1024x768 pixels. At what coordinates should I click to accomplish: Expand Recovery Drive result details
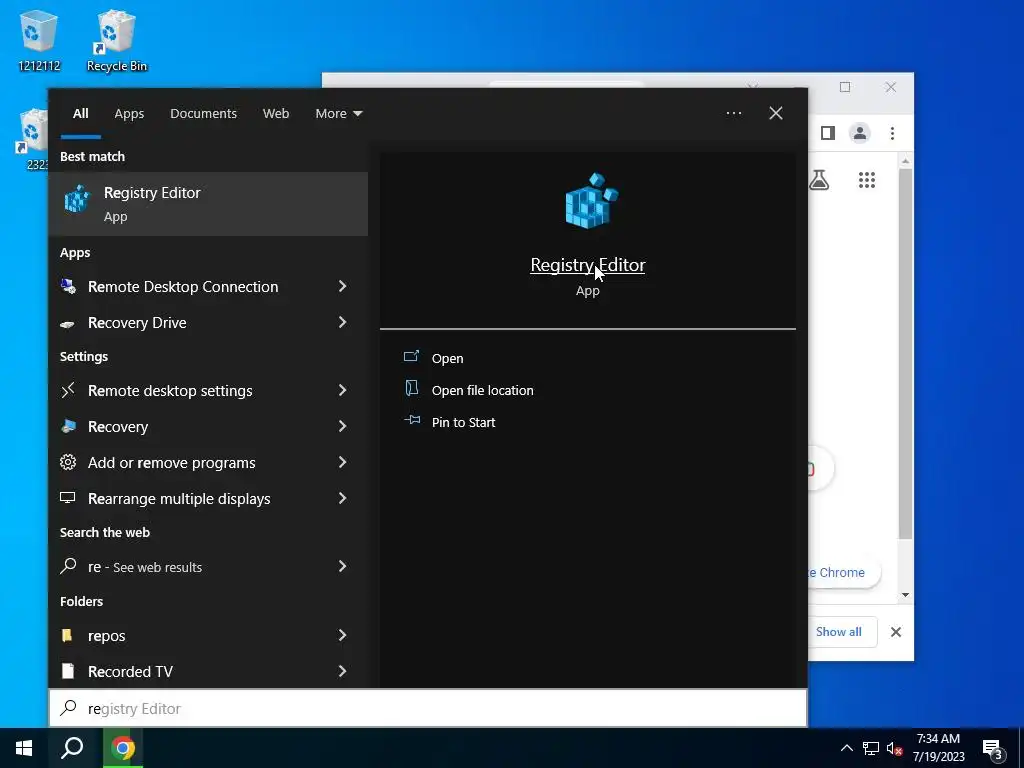[x=342, y=322]
